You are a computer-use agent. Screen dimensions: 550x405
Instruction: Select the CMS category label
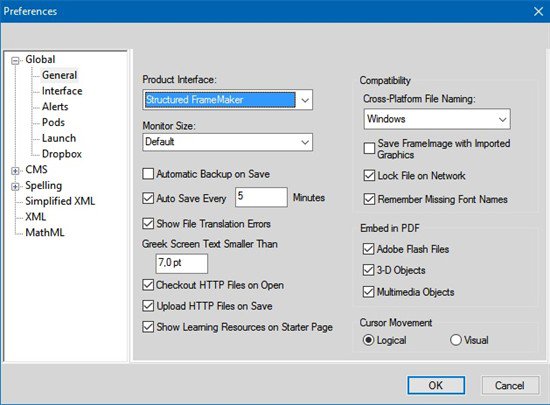[x=36, y=169]
